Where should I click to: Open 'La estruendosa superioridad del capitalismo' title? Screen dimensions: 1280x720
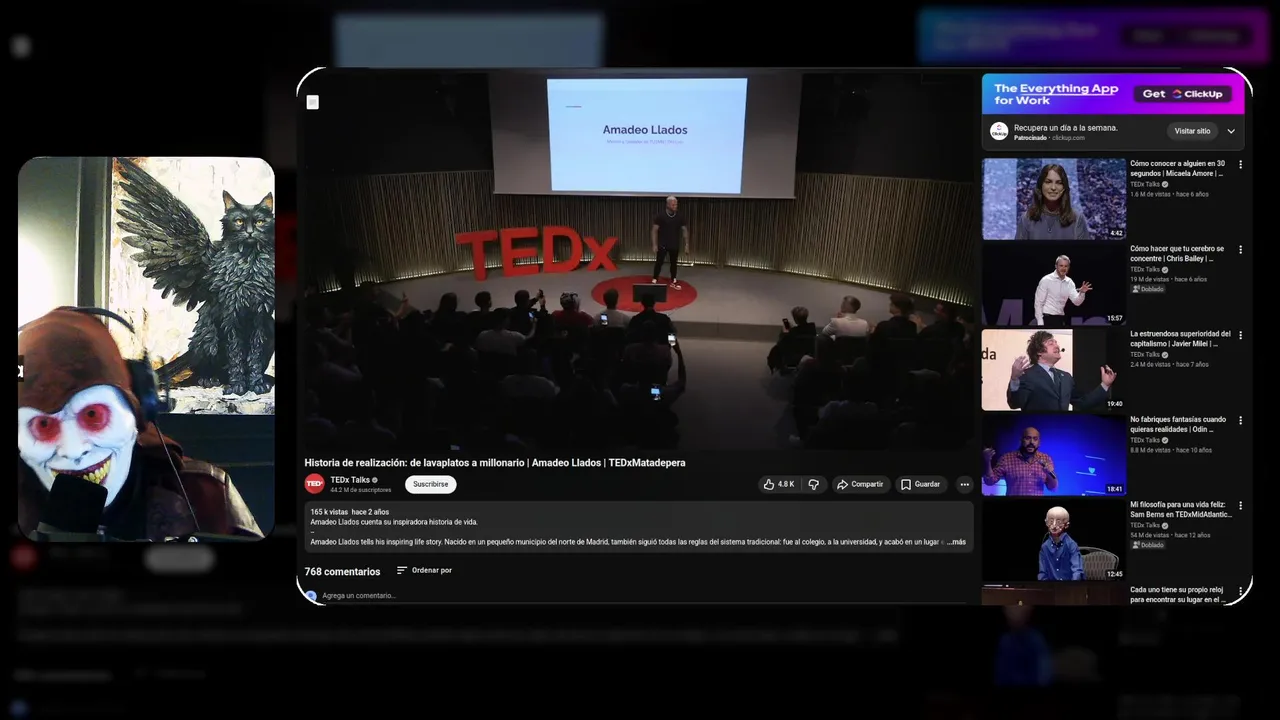click(1180, 339)
